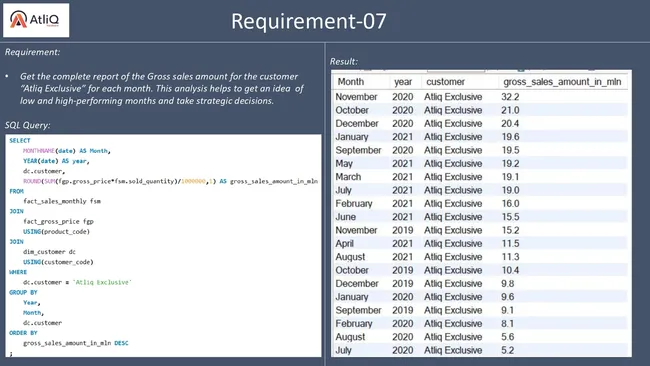Click the fact_sales_monthly fsm line
This screenshot has width=650, height=366.
pyautogui.click(x=62, y=201)
